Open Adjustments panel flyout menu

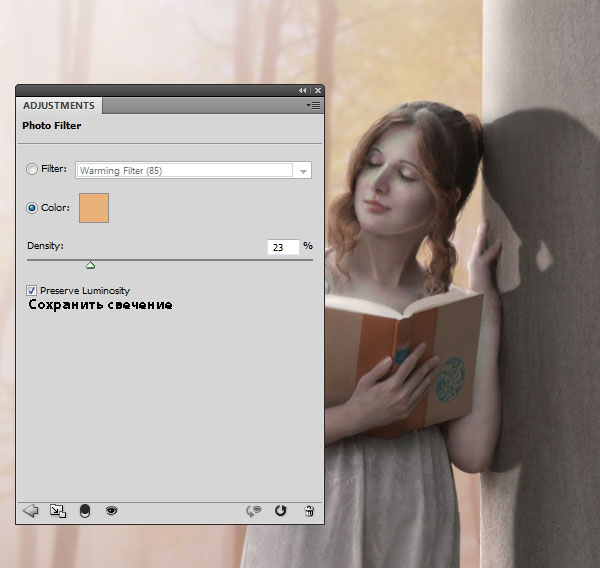[313, 106]
